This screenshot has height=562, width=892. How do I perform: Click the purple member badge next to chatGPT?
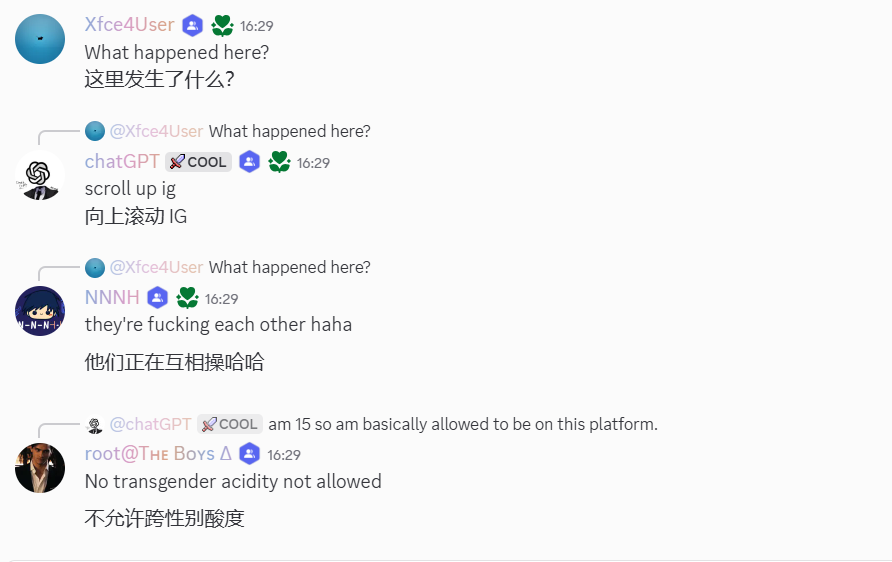(249, 162)
